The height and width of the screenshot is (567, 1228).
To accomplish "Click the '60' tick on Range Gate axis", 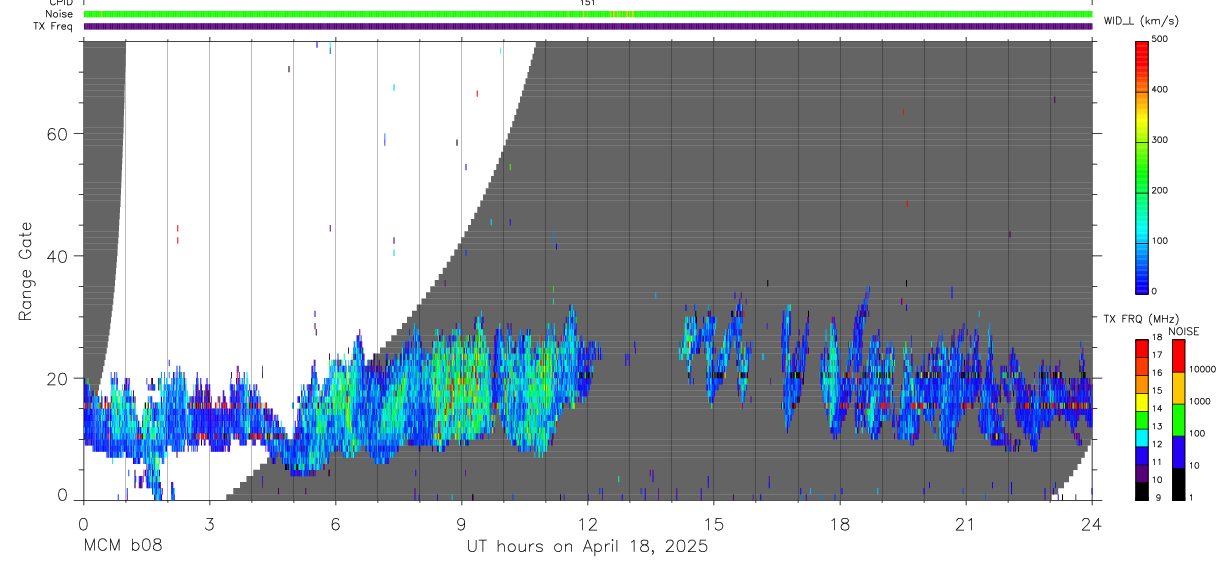I will click(56, 134).
